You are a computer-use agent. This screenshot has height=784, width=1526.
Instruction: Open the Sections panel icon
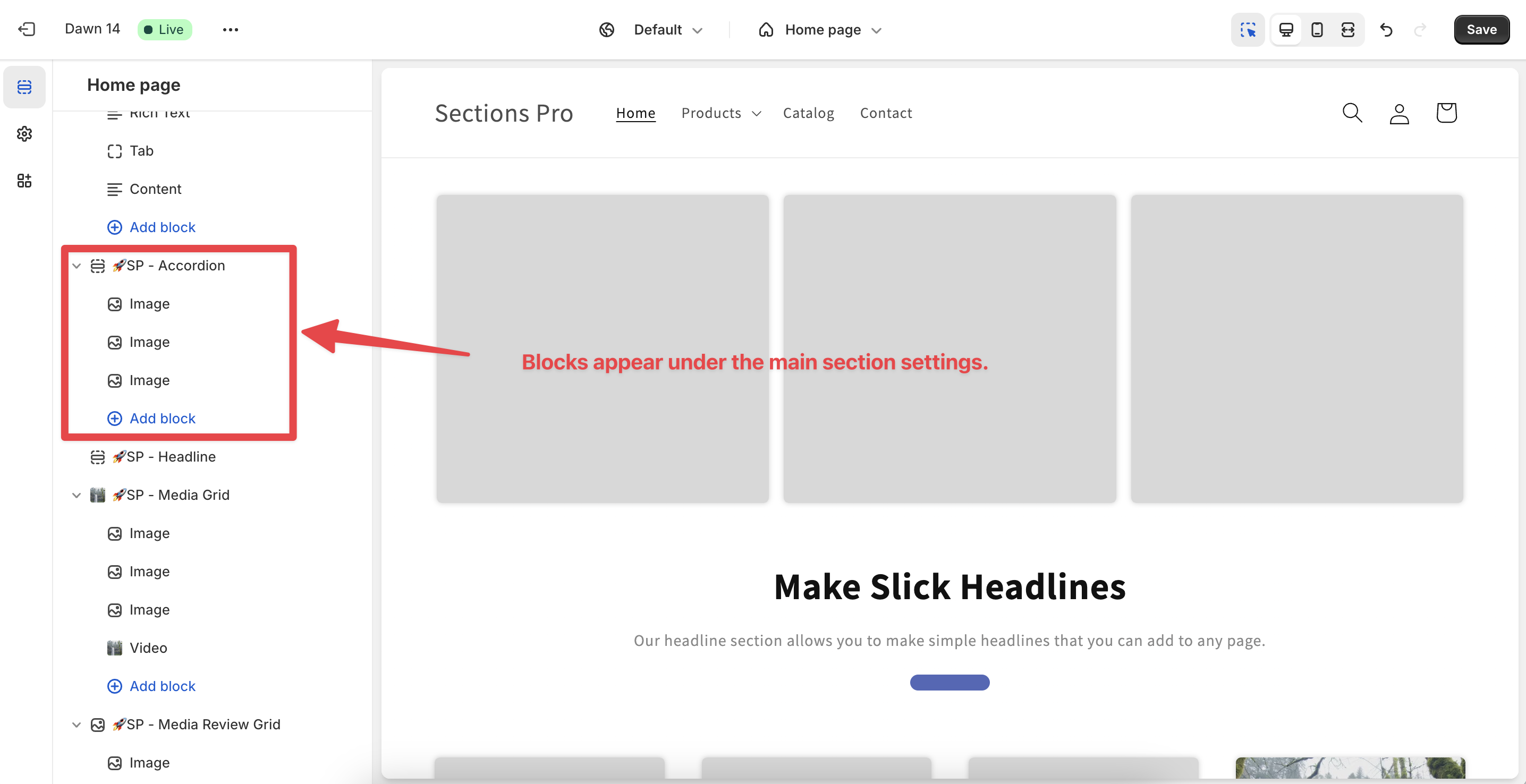24,87
